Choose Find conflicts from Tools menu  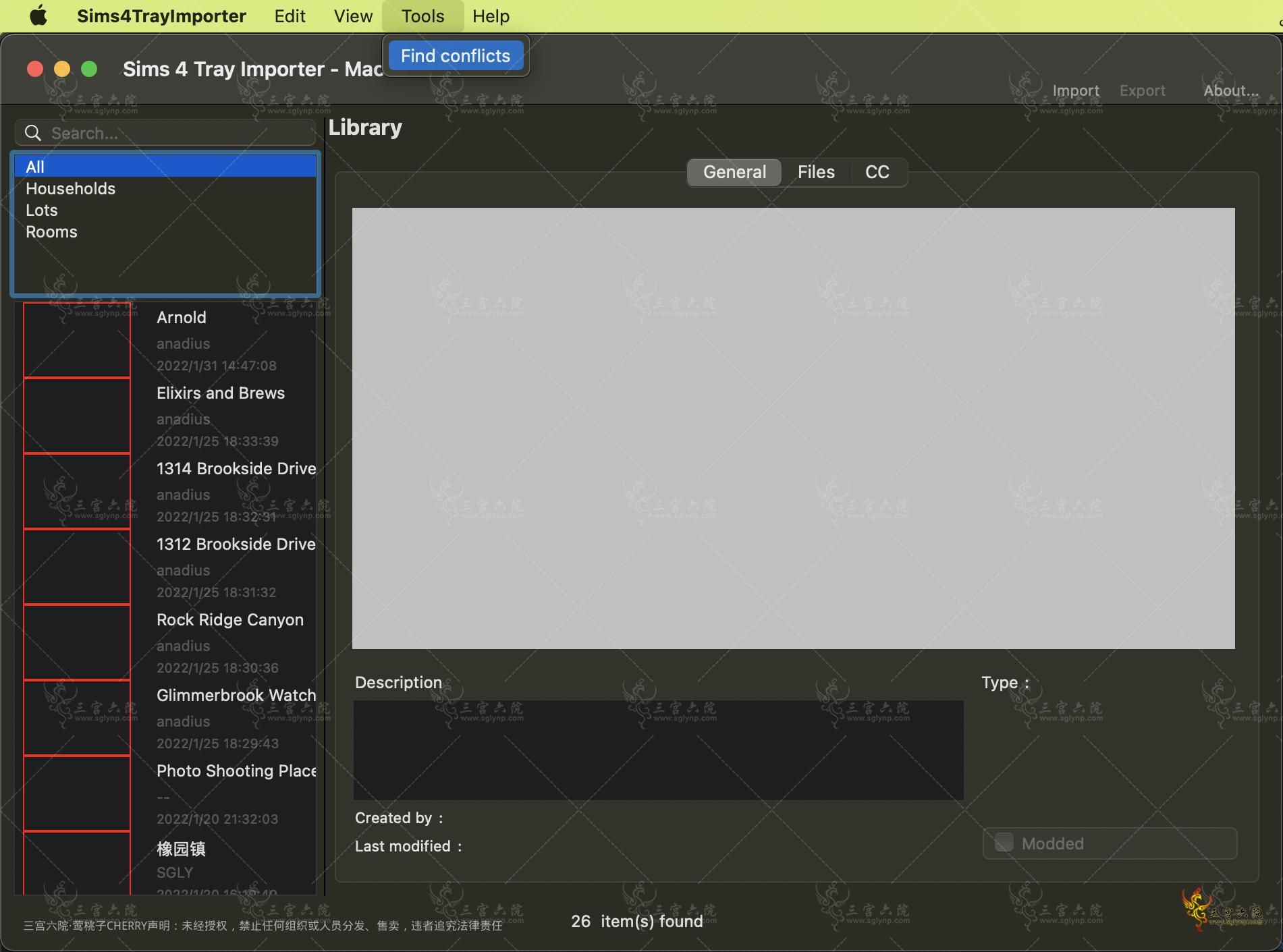click(456, 55)
